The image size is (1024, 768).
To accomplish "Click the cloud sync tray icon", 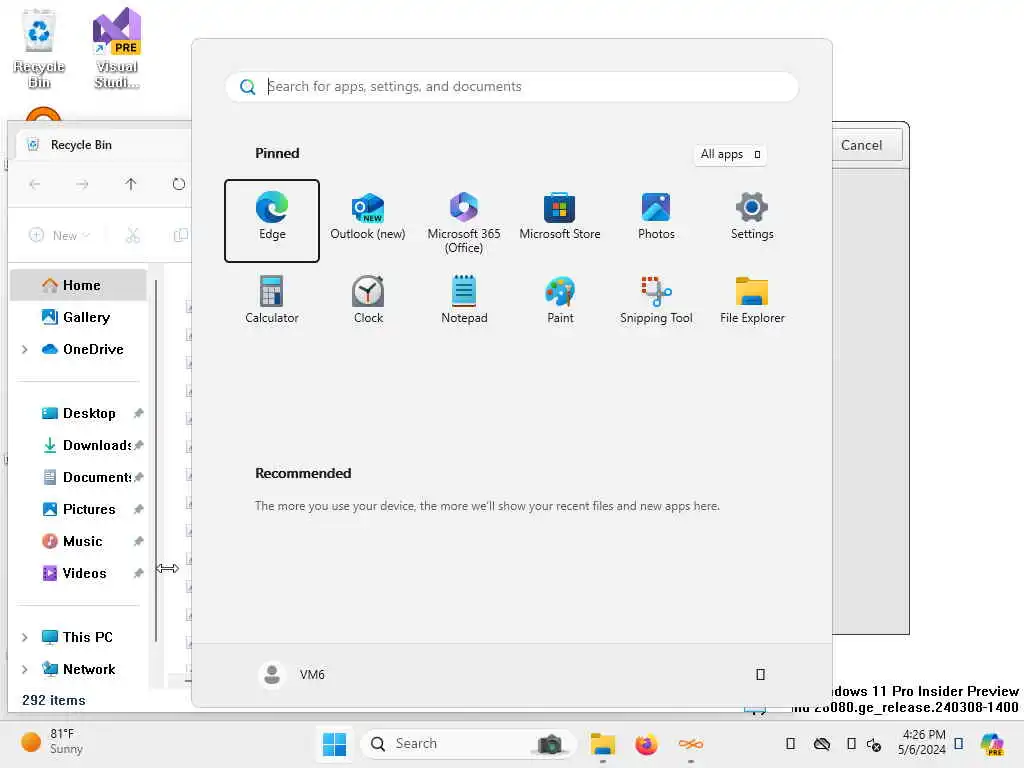I will 822,744.
